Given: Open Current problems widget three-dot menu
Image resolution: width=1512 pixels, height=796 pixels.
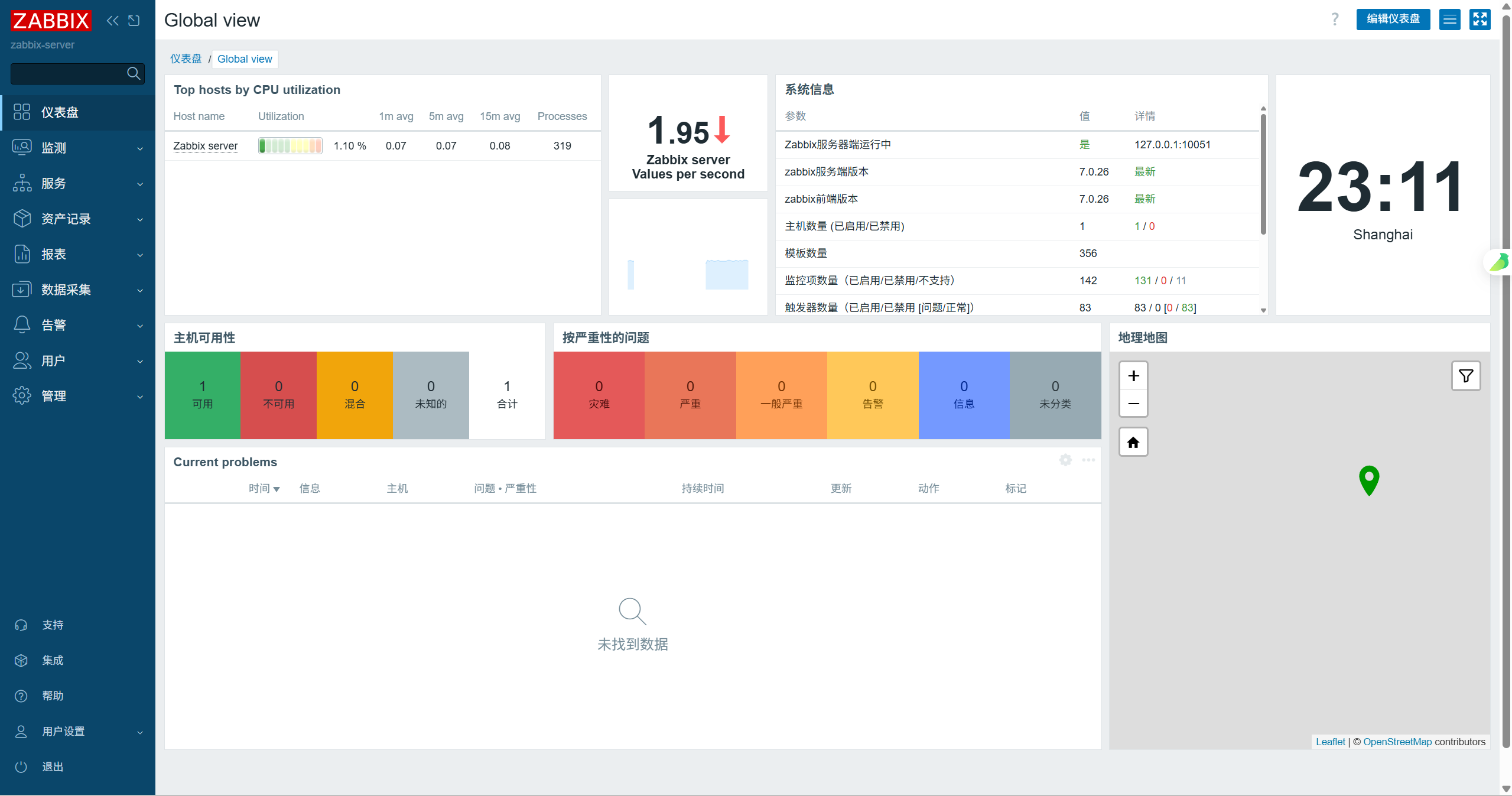Looking at the screenshot, I should 1088,460.
